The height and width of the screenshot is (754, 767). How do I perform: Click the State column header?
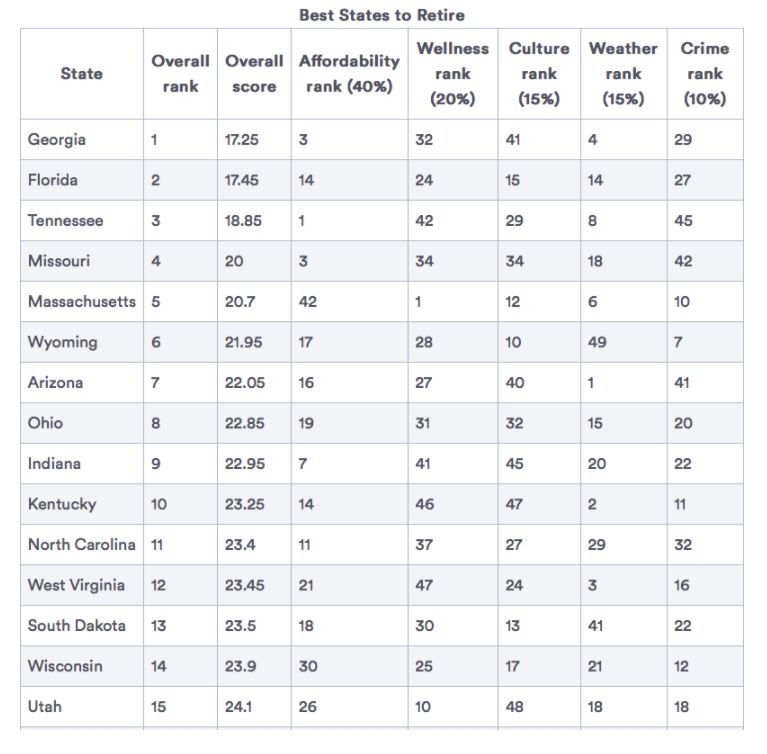[82, 74]
